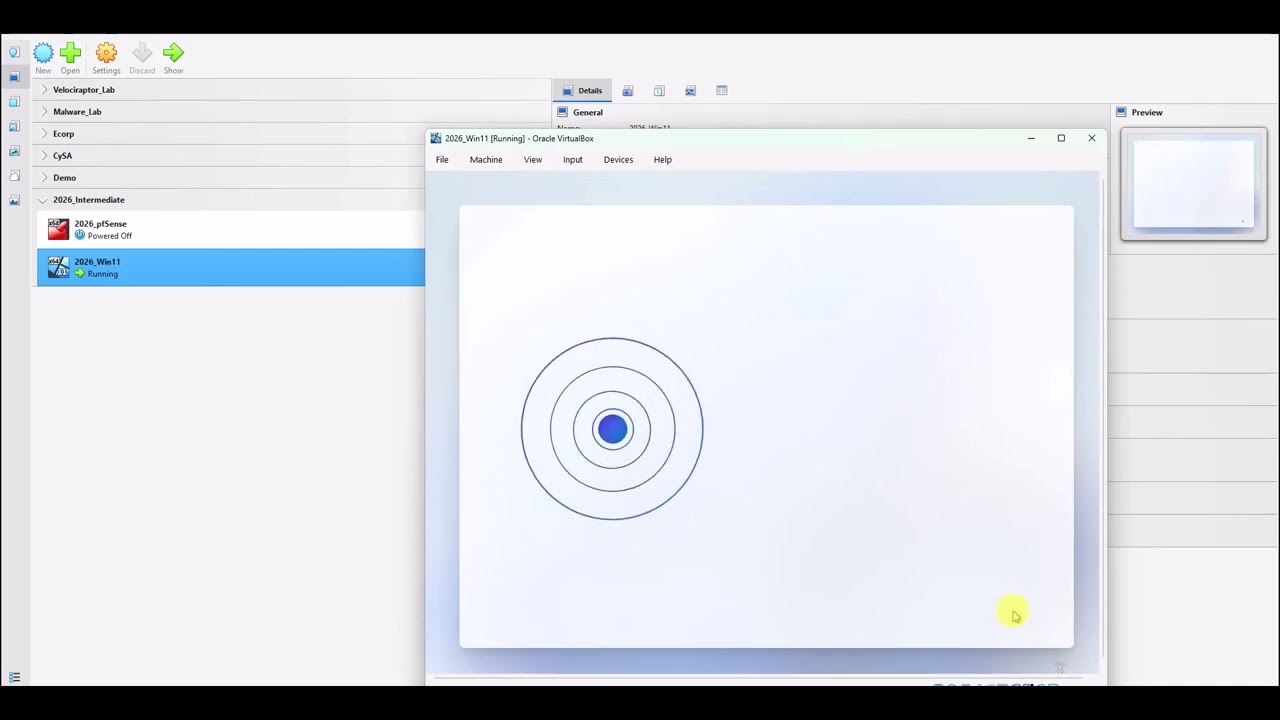Select the 2026_Win11 running machine
The width and height of the screenshot is (1280, 720).
point(231,267)
